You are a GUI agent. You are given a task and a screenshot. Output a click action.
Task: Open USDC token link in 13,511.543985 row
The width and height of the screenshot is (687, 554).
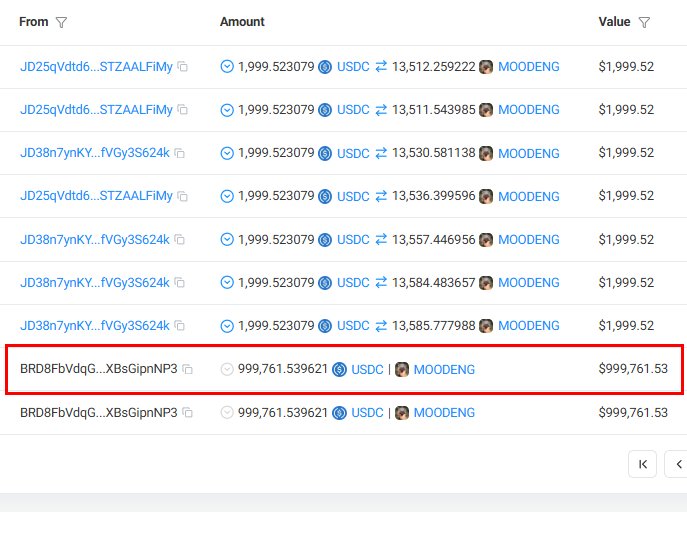click(353, 110)
